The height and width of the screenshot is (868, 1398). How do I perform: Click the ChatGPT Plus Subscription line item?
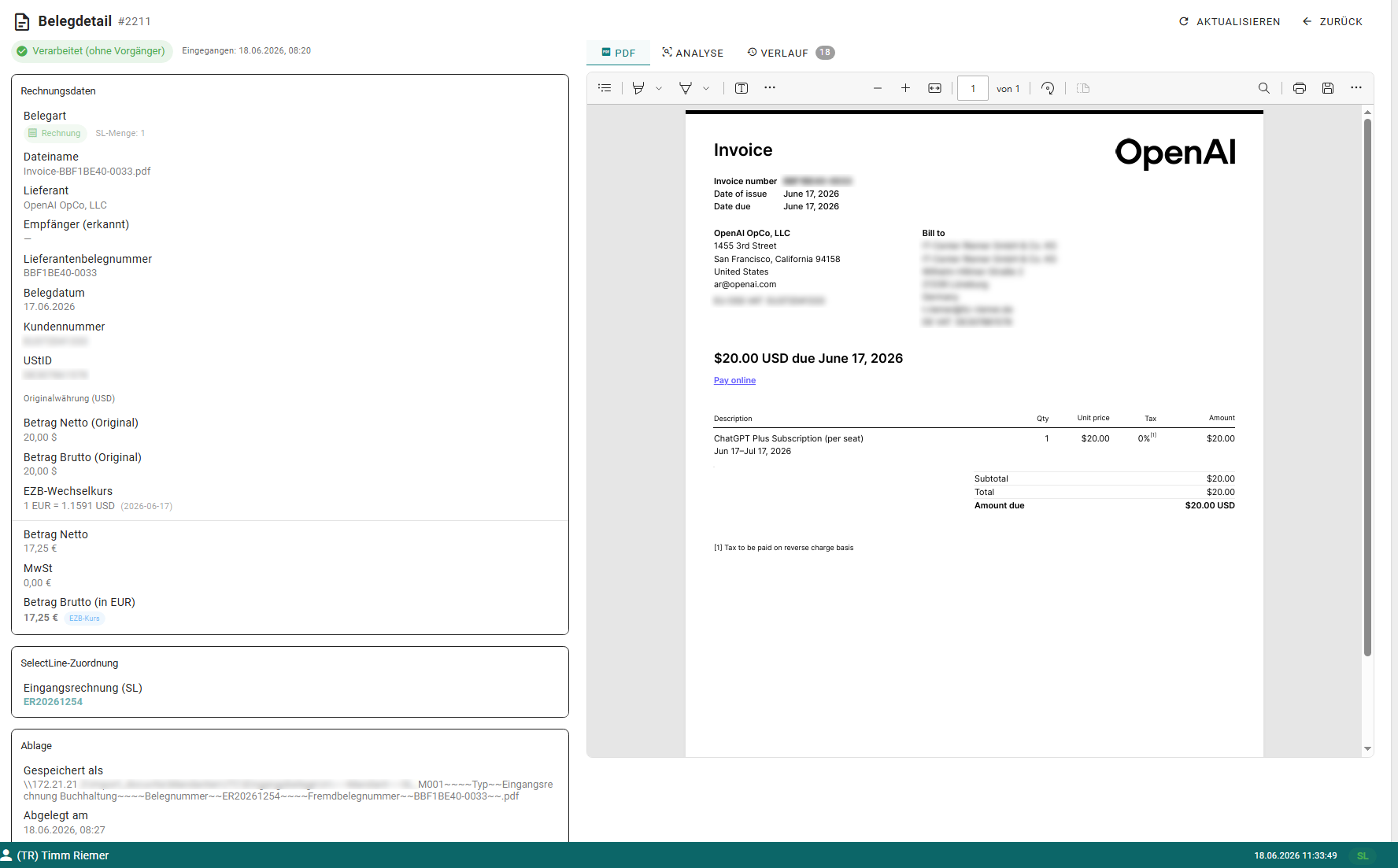pyautogui.click(x=788, y=439)
